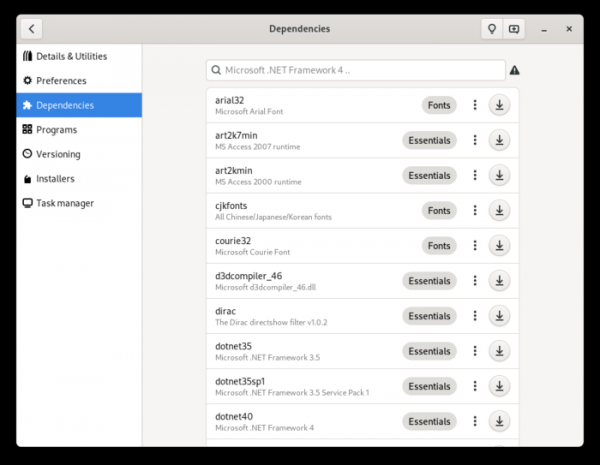600x465 pixels.
Task: Click the Essentials tag on art2kmin
Action: pos(429,175)
